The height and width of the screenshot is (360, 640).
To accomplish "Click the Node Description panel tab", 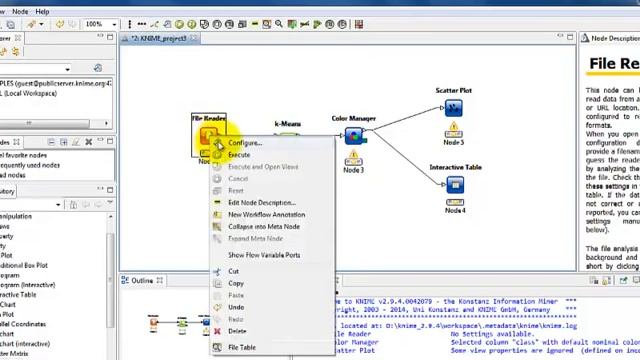I will click(x=610, y=38).
